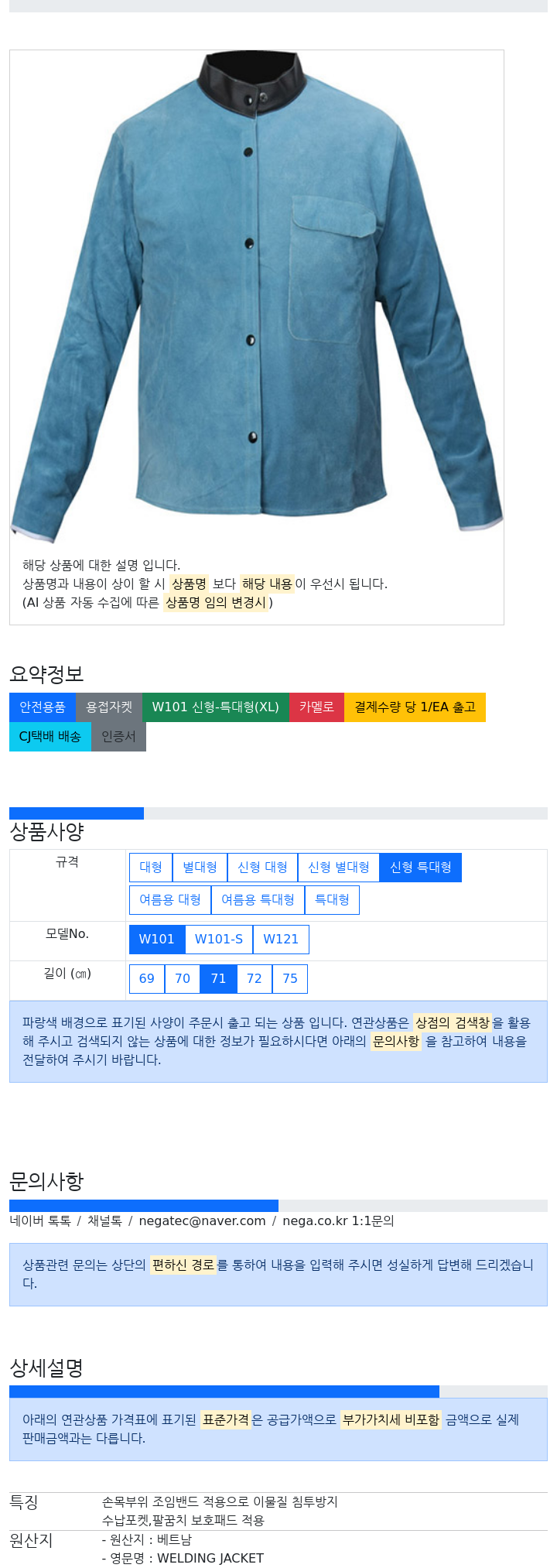557x1568 pixels.
Task: Select the plain 특대형 option
Action: [x=332, y=899]
